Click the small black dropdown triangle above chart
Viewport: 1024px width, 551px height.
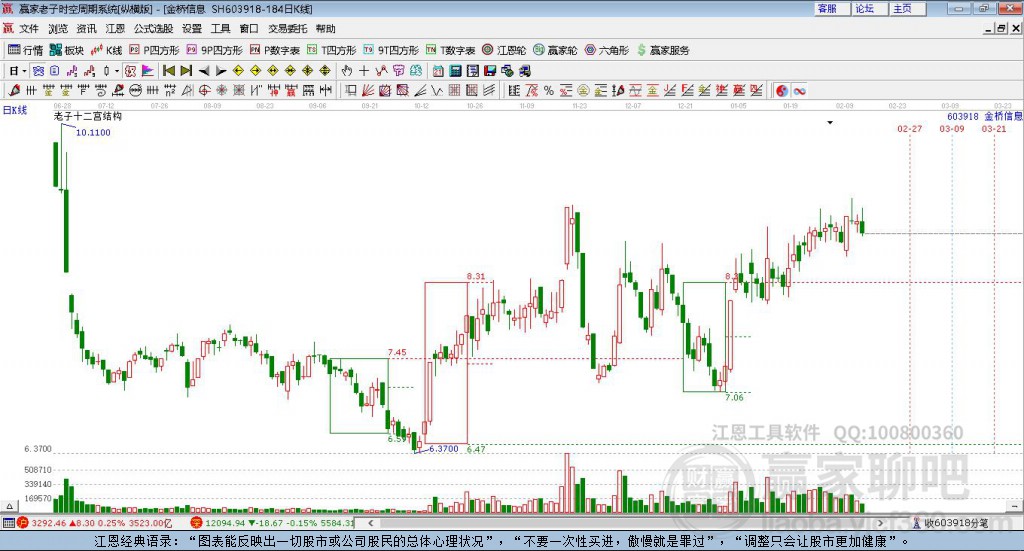pos(830,123)
